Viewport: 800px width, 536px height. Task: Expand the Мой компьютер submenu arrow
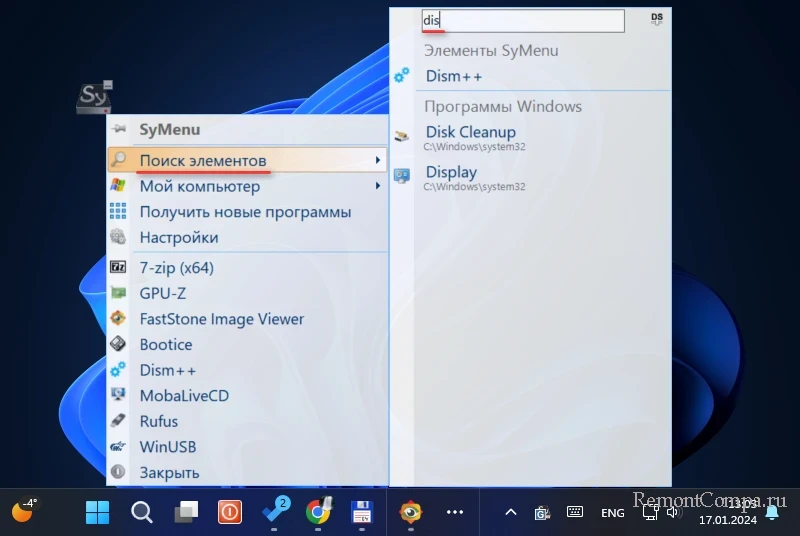coord(377,186)
